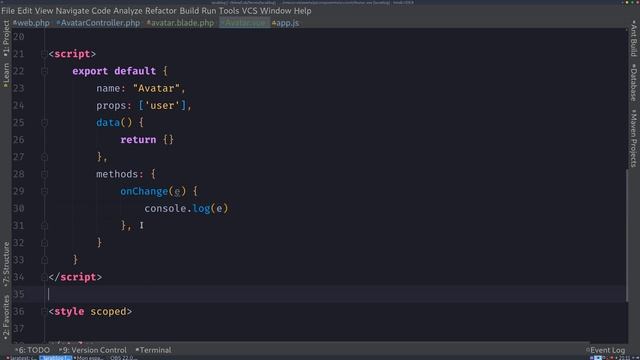Click the props key on line 24
Image resolution: width=640 pixels, height=360 pixels.
click(111, 105)
